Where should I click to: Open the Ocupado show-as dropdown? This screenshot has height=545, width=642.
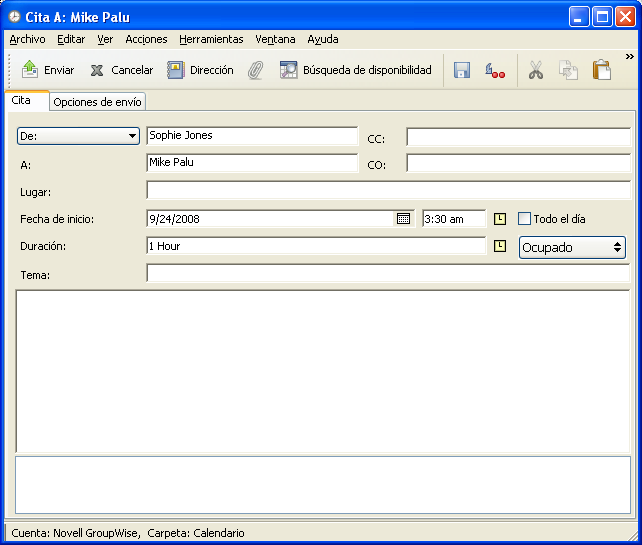pos(572,247)
